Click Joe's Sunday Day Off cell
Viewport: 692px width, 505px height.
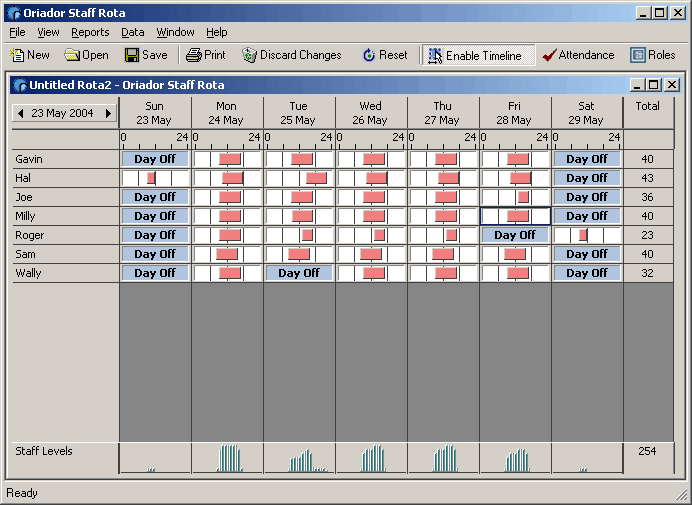tap(155, 197)
